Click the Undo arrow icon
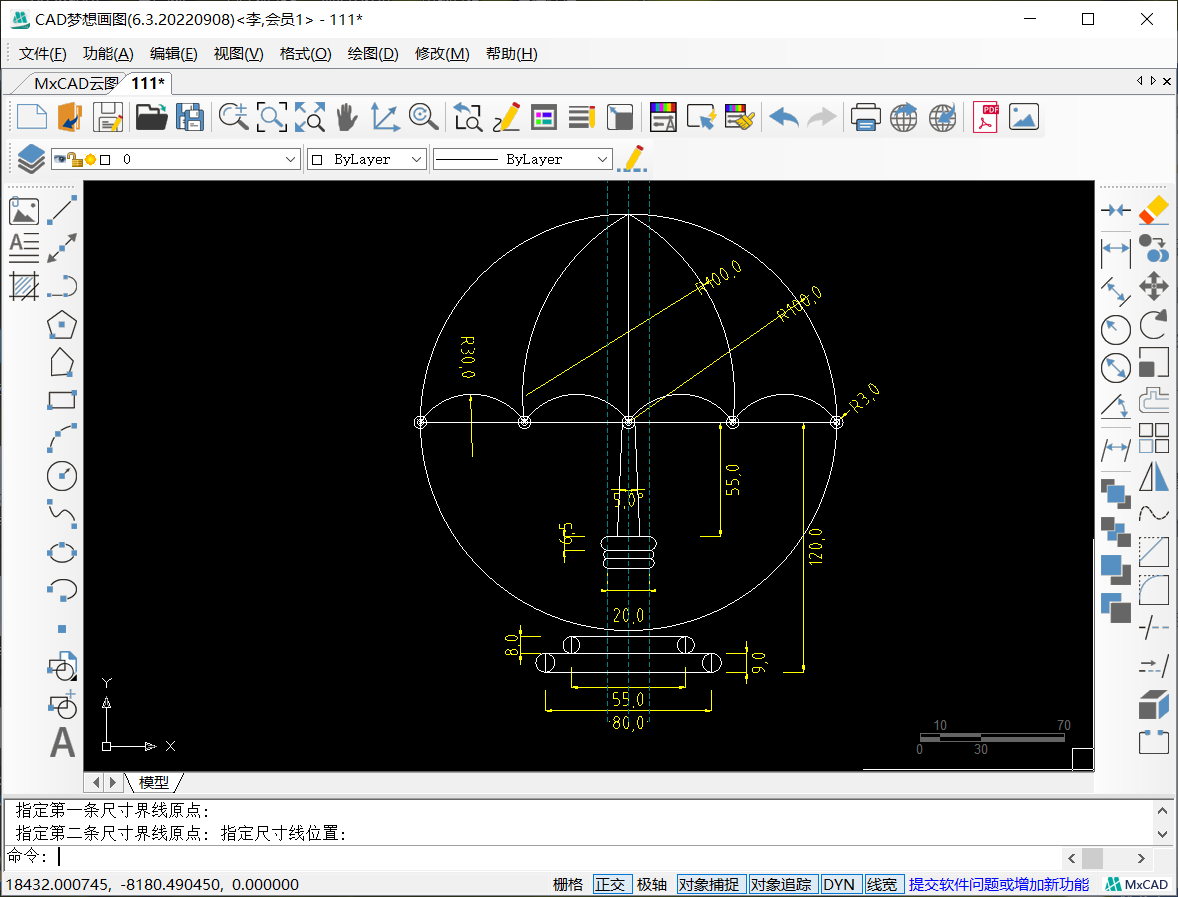Viewport: 1178px width, 897px height. tap(784, 118)
